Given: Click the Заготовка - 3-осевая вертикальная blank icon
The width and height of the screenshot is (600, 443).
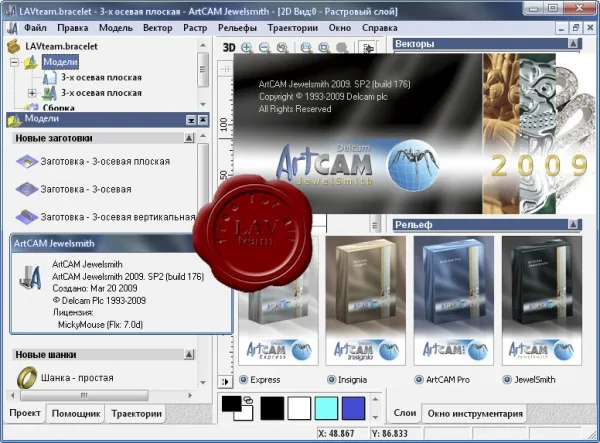Looking at the screenshot, I should pos(26,217).
